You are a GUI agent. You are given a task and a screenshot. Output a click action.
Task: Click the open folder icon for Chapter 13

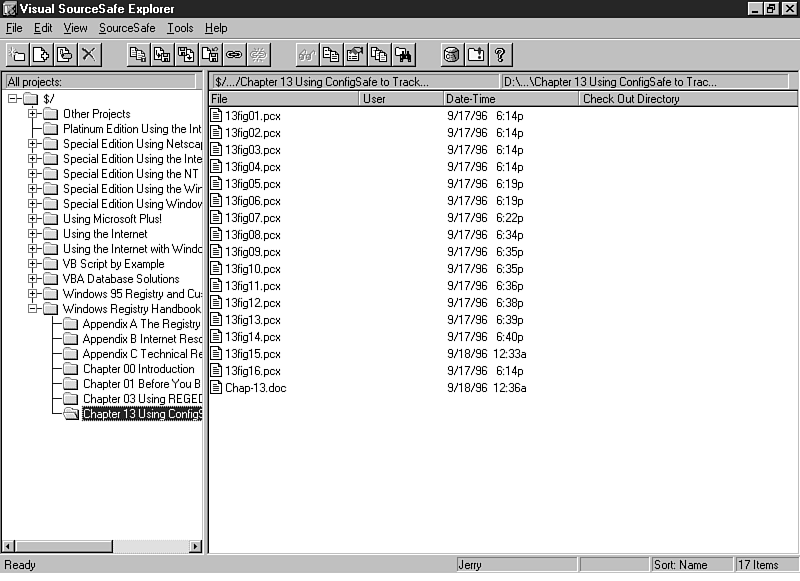point(71,414)
